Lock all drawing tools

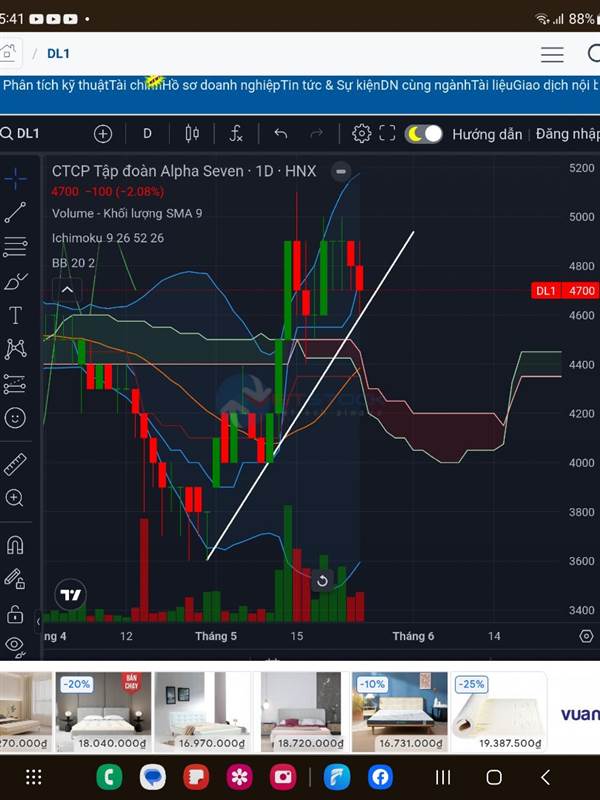tap(15, 614)
